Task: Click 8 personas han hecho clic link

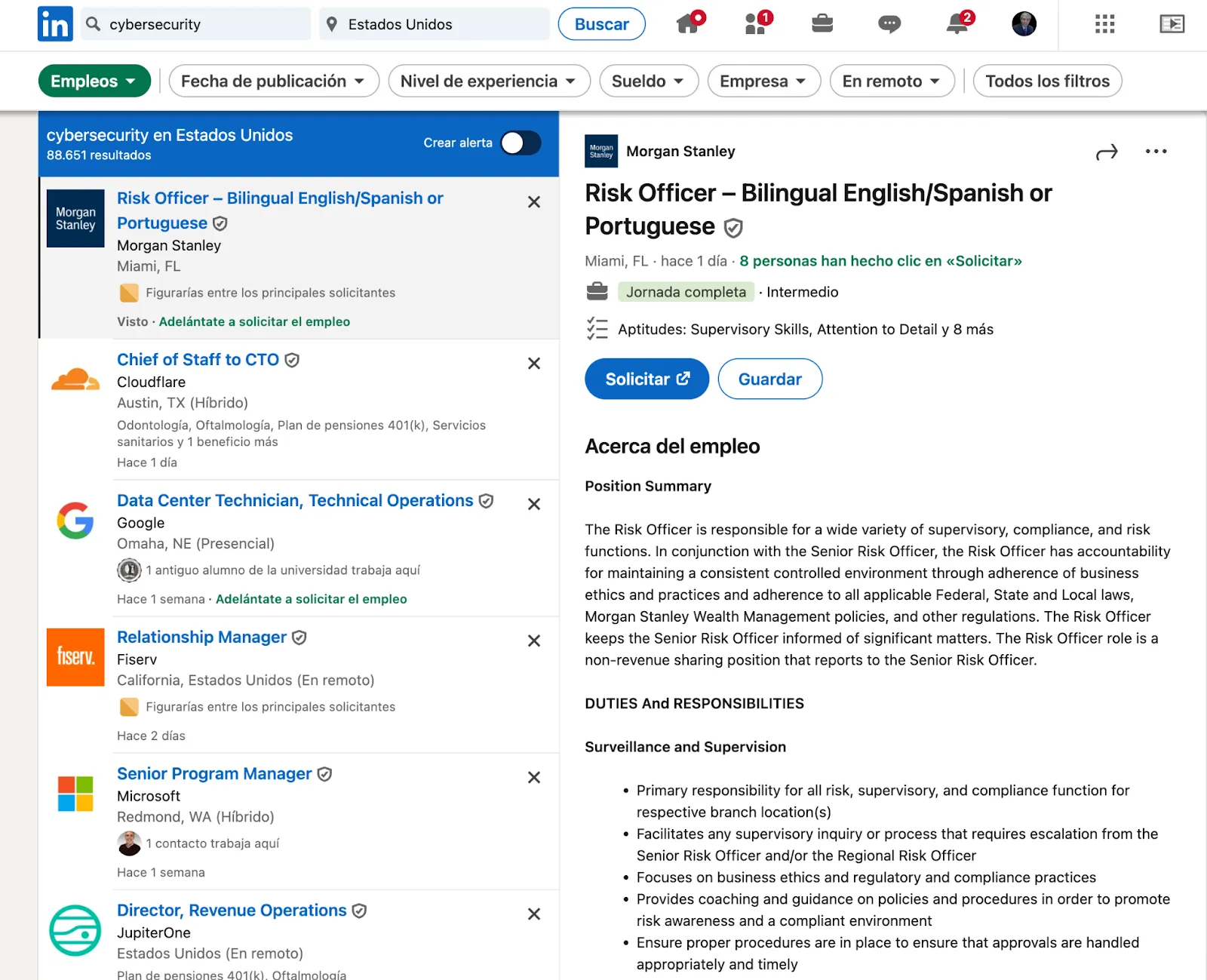Action: pos(880,261)
